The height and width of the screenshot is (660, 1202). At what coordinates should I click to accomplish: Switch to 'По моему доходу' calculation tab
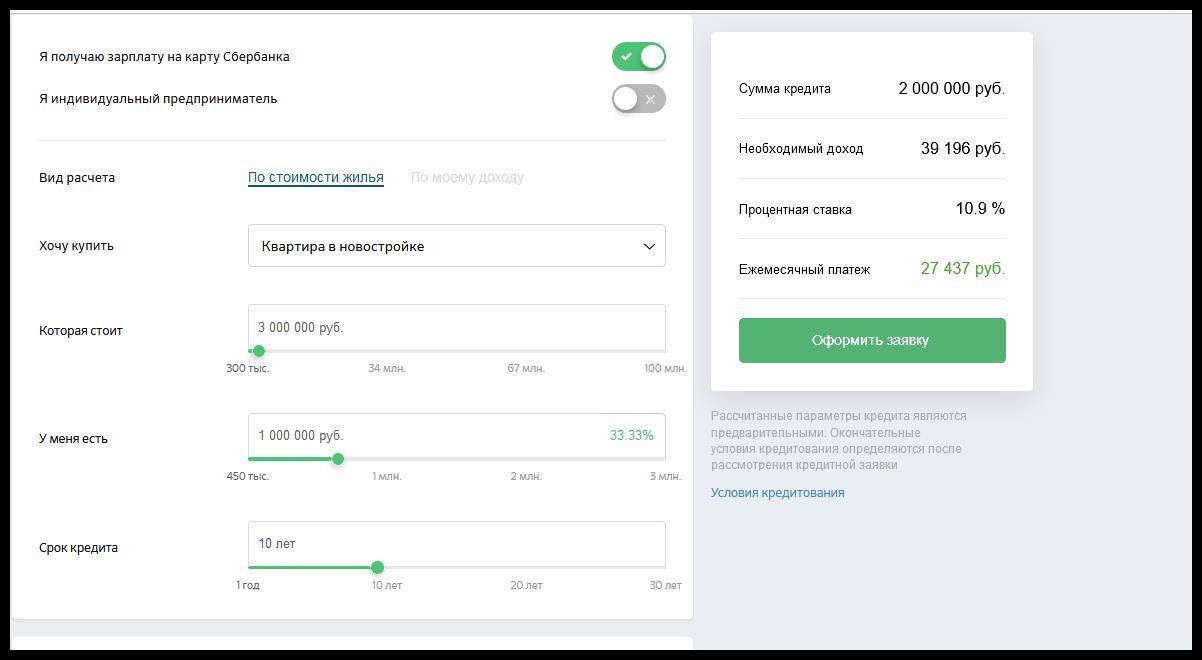[467, 177]
